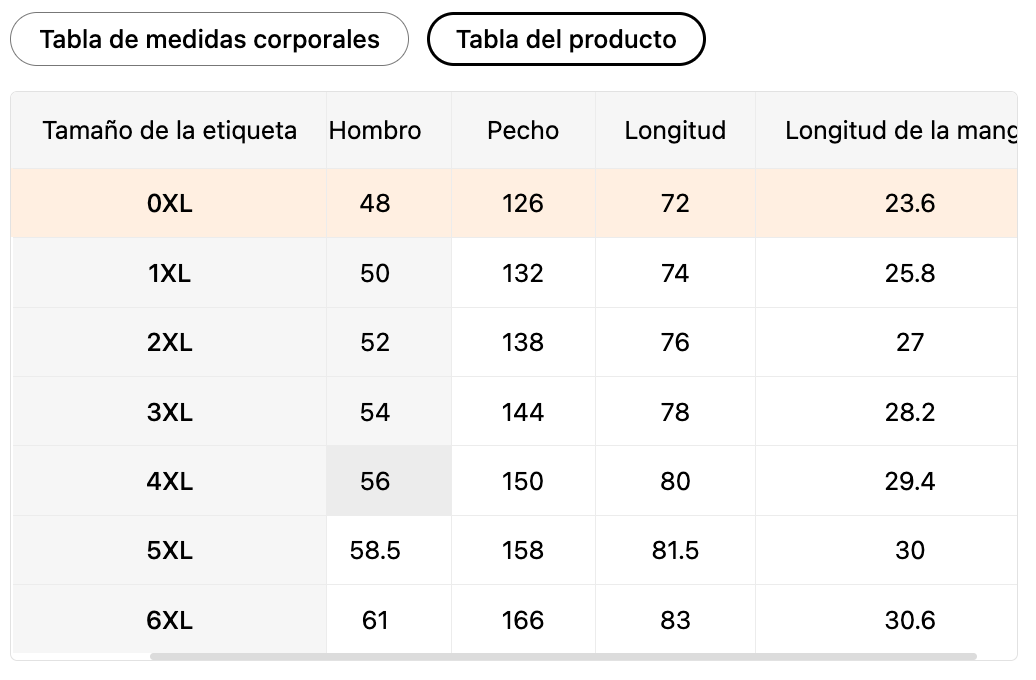The height and width of the screenshot is (680, 1036).
Task: Select the 4XL size row label
Action: [x=169, y=482]
